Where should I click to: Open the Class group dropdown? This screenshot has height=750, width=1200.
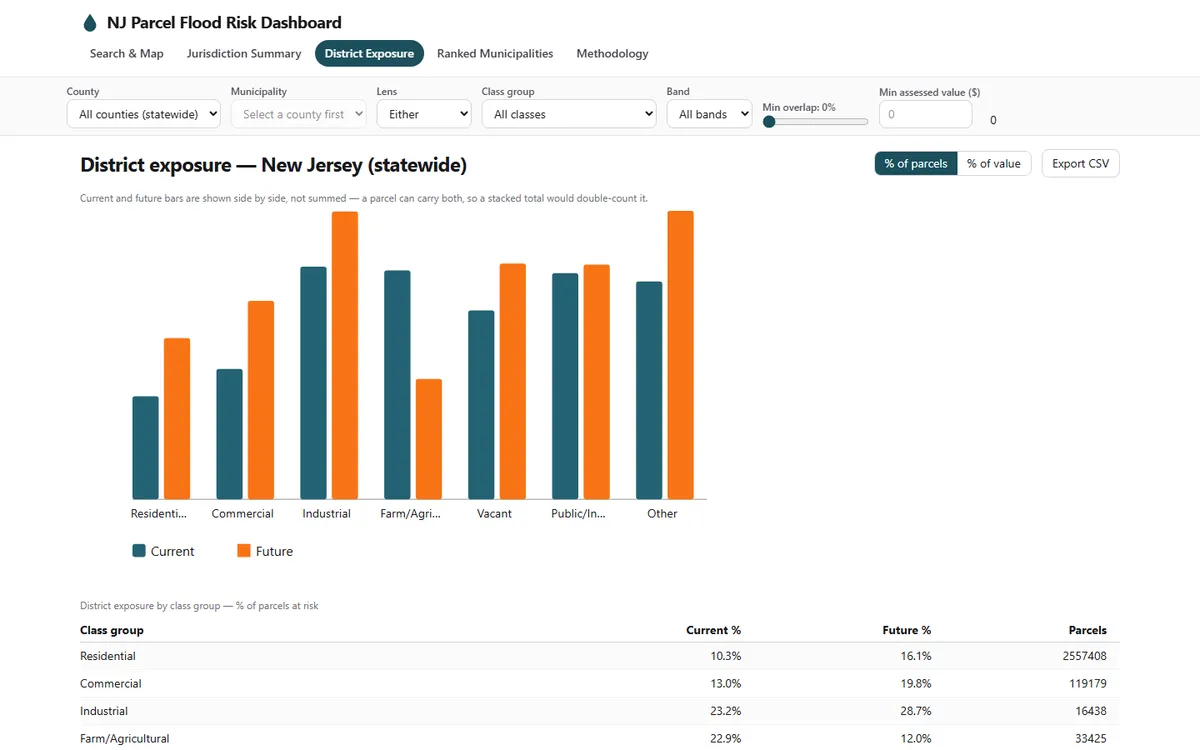click(x=568, y=114)
